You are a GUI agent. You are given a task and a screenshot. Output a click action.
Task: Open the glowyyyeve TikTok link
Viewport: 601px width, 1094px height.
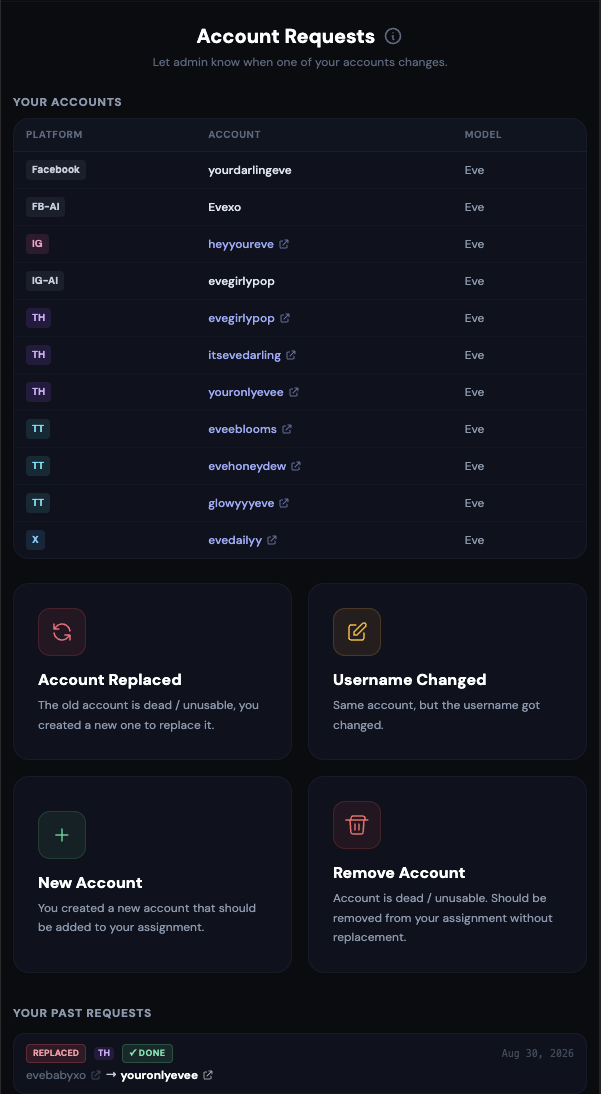click(x=241, y=503)
